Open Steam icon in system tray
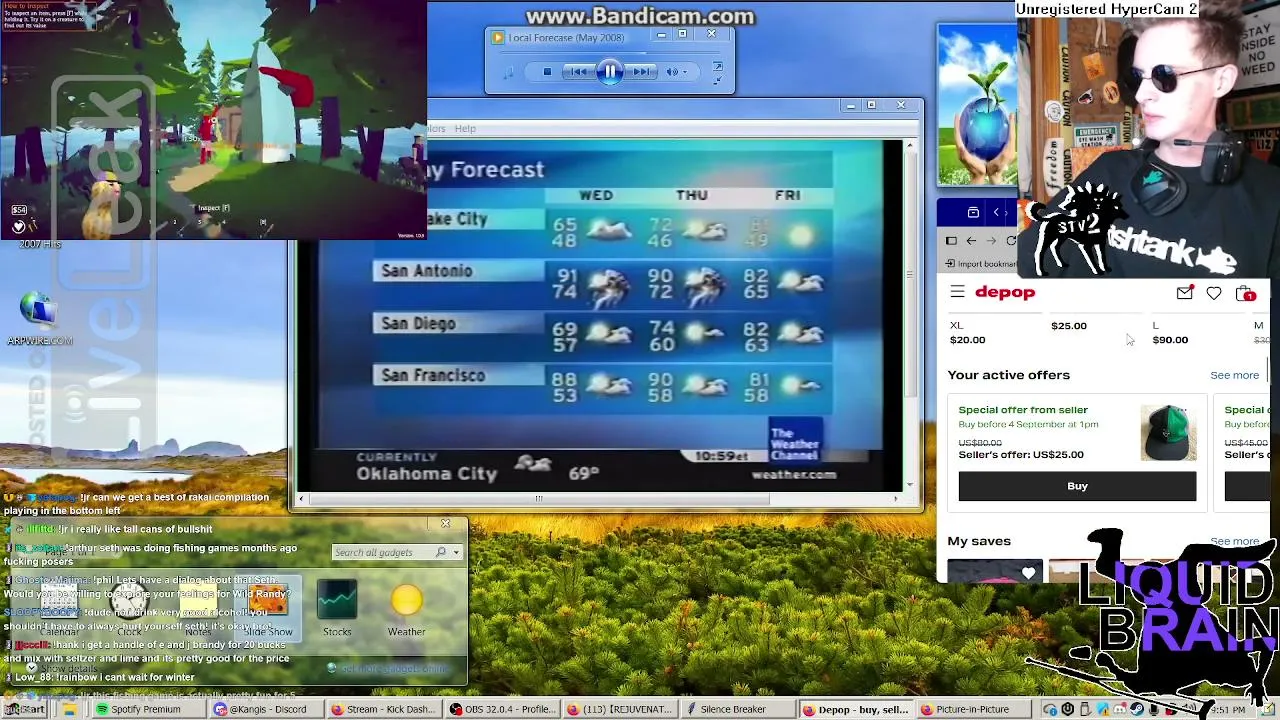Screen dimensions: 1280x720 coord(1137,710)
